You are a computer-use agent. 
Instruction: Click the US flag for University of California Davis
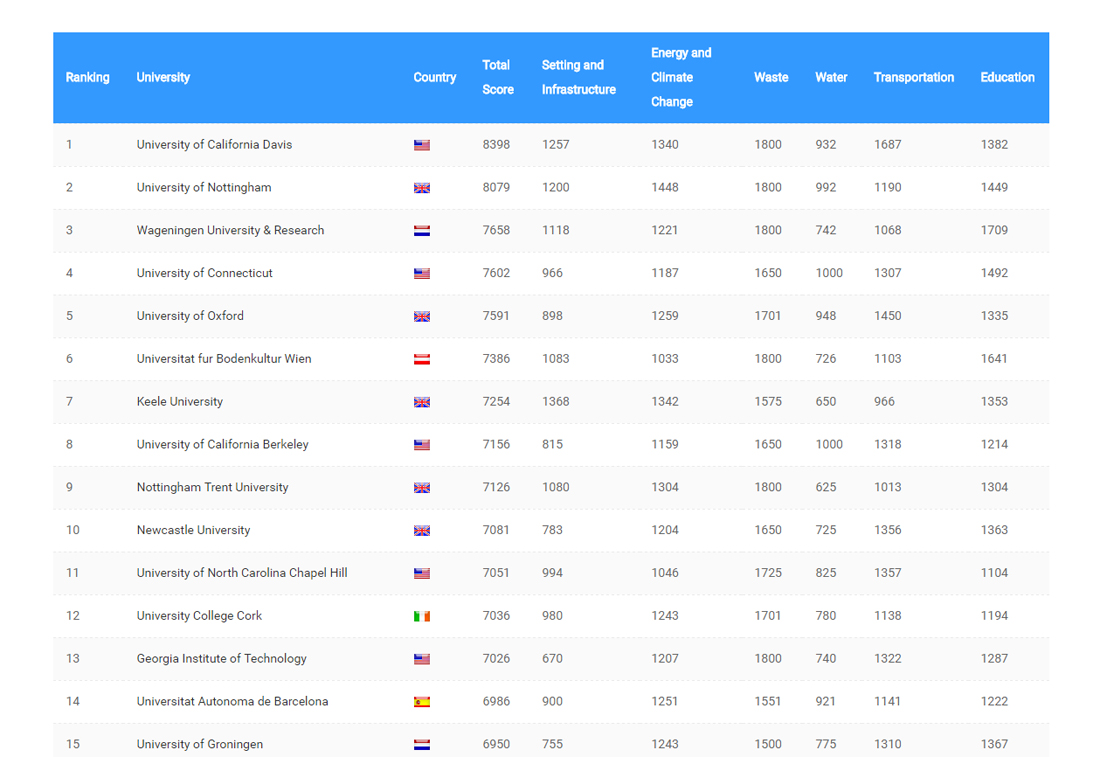(422, 145)
